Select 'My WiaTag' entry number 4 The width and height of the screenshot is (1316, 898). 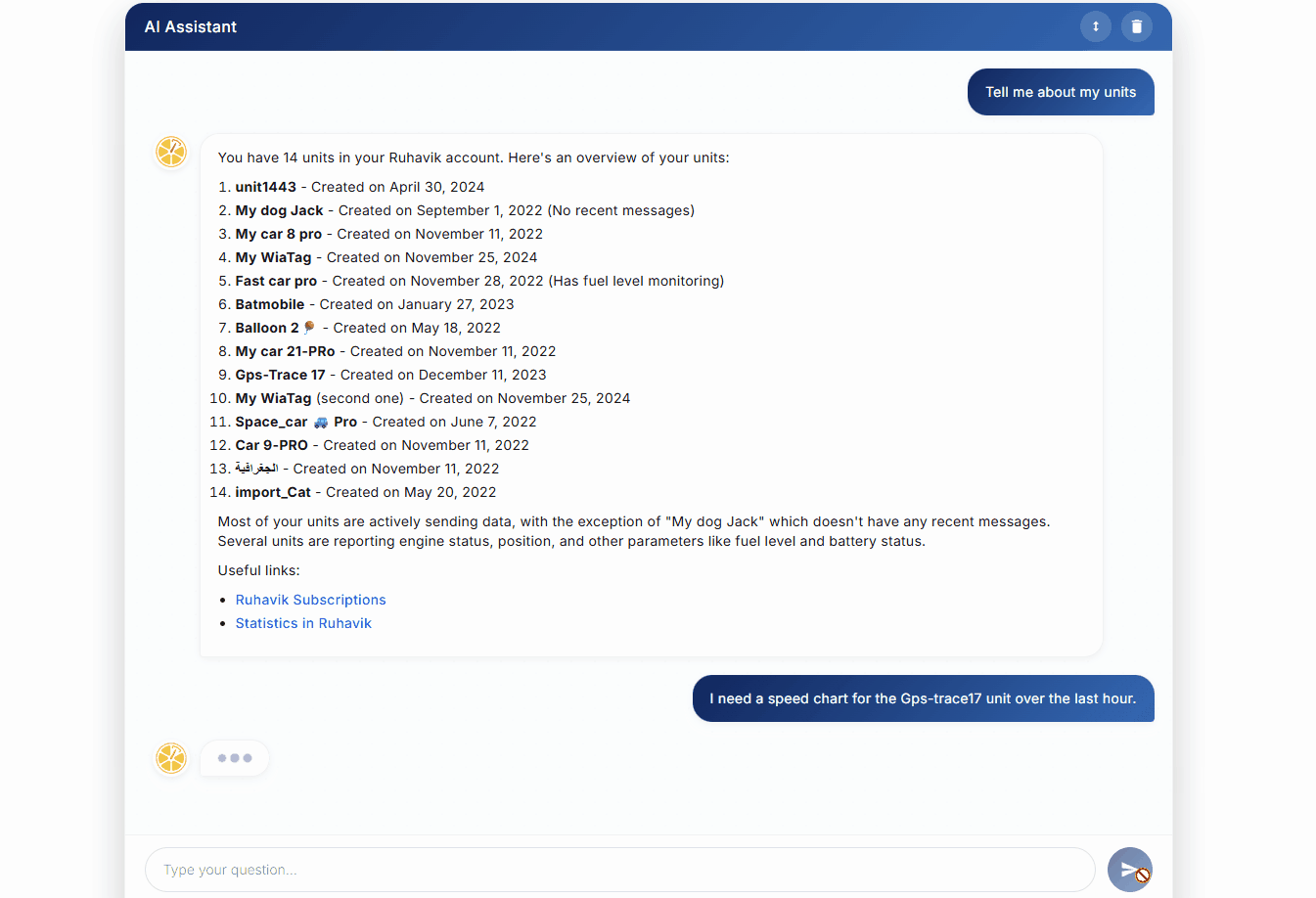pos(386,257)
